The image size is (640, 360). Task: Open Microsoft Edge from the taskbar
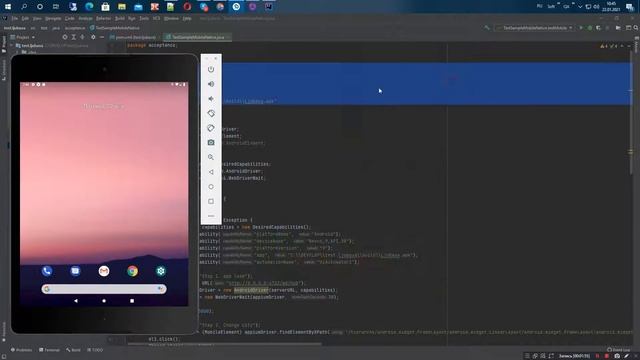(89, 7)
